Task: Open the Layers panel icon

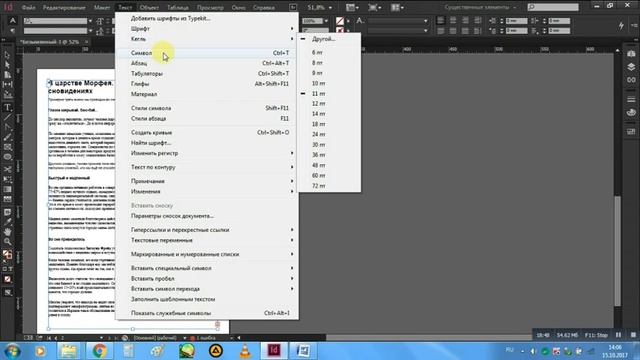Action: pyautogui.click(x=631, y=67)
